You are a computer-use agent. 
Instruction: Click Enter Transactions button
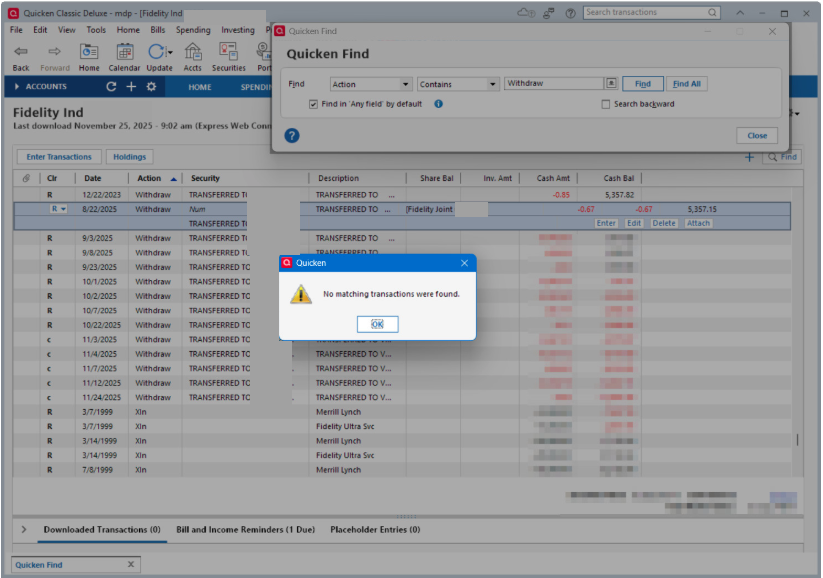pos(59,157)
